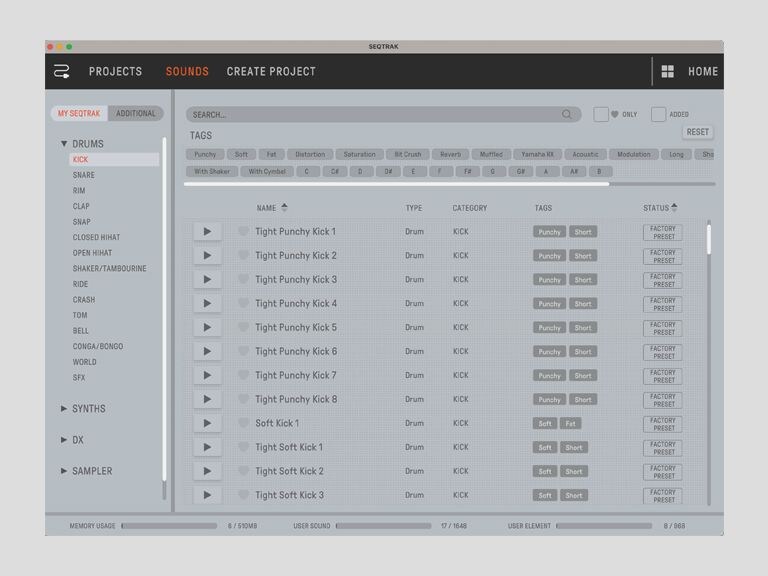Click into the SEARCH field
768x576 pixels.
376,115
